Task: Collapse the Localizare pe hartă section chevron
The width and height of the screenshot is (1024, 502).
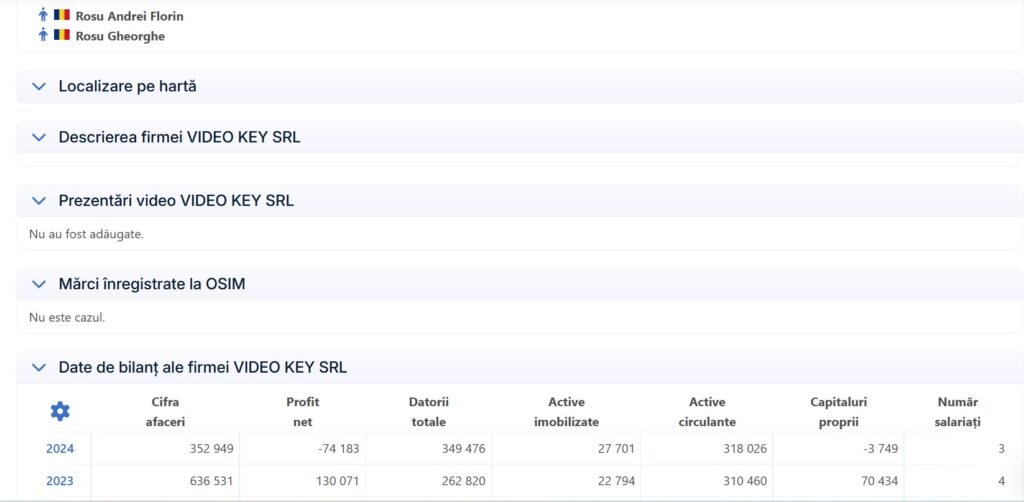Action: 39,87
